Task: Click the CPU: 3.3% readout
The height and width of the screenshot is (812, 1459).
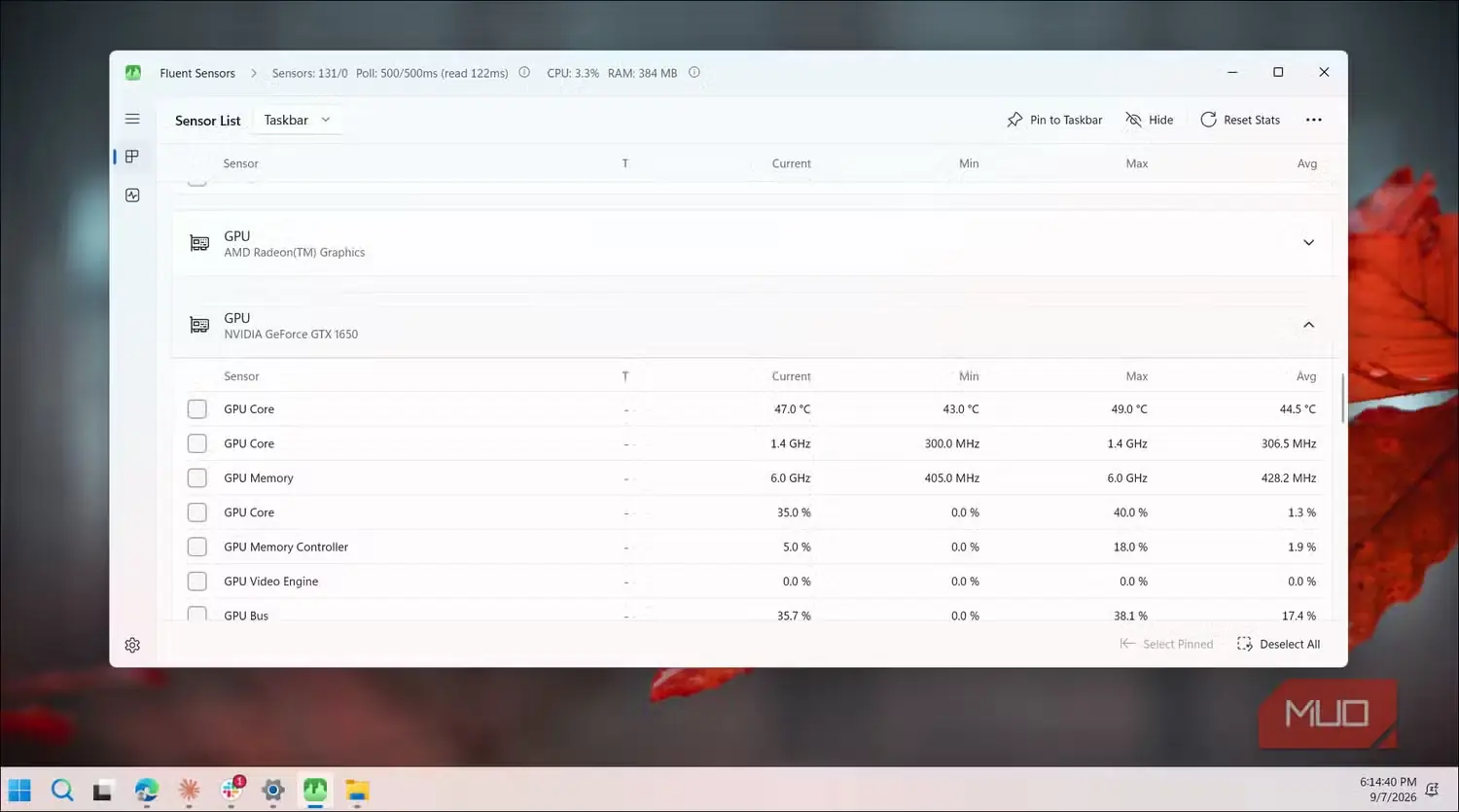Action: pyautogui.click(x=573, y=73)
